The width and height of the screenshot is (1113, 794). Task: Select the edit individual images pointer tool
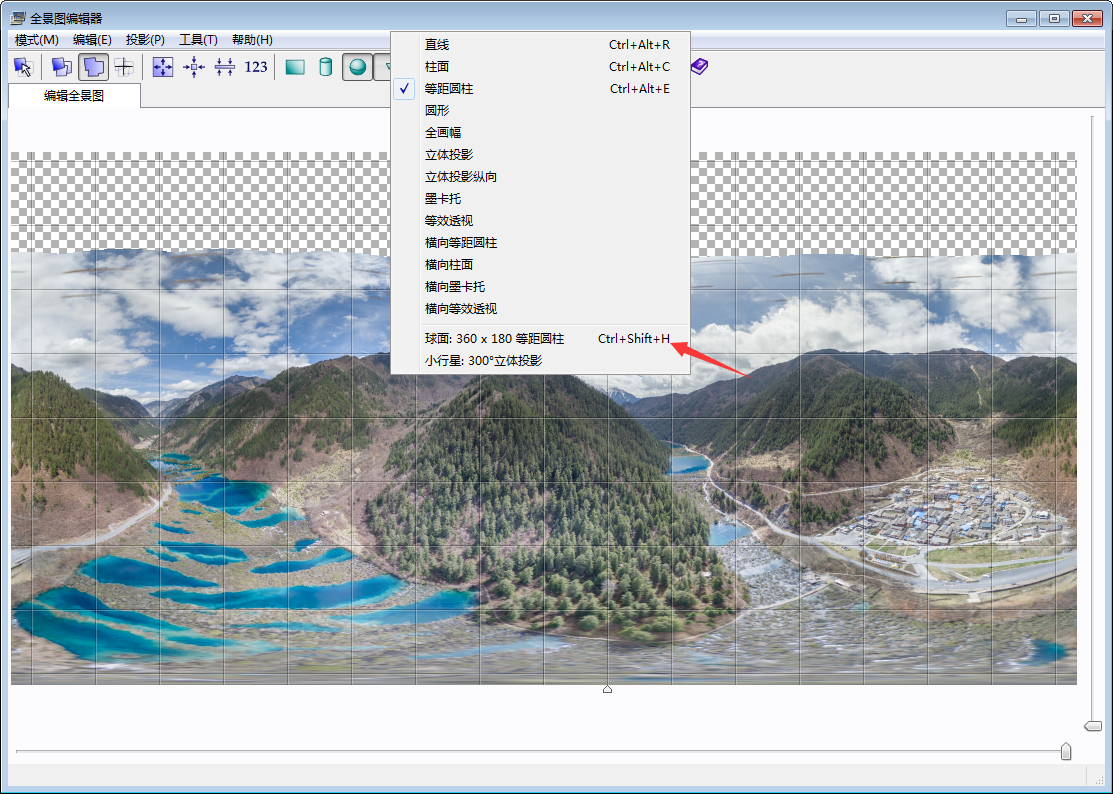[x=23, y=67]
